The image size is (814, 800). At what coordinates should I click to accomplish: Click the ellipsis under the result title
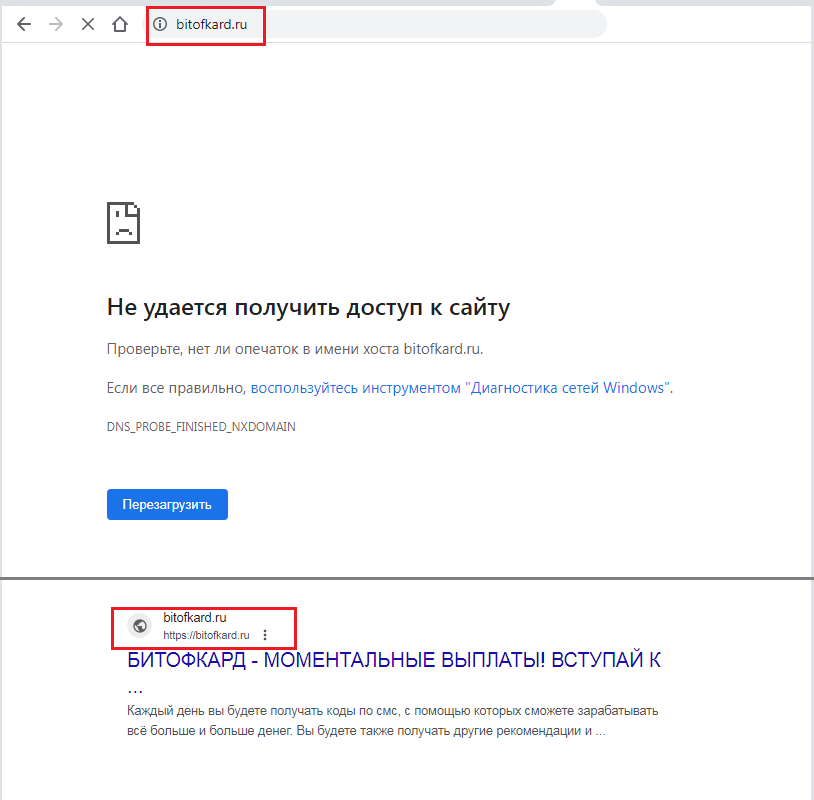coord(135,689)
